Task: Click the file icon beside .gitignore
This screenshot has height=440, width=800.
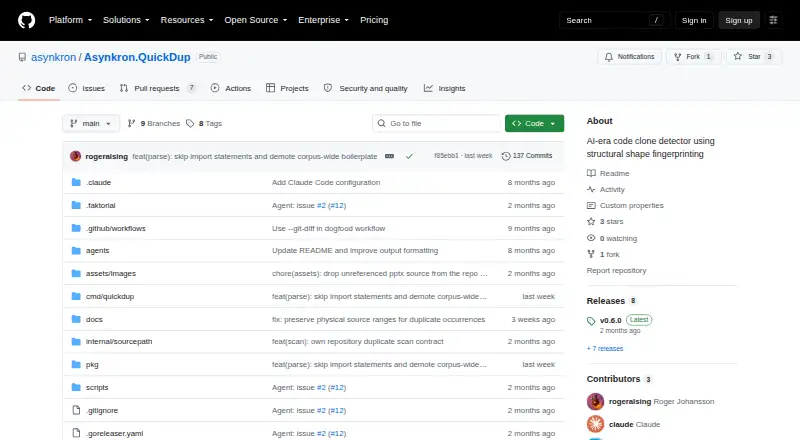Action: click(76, 410)
